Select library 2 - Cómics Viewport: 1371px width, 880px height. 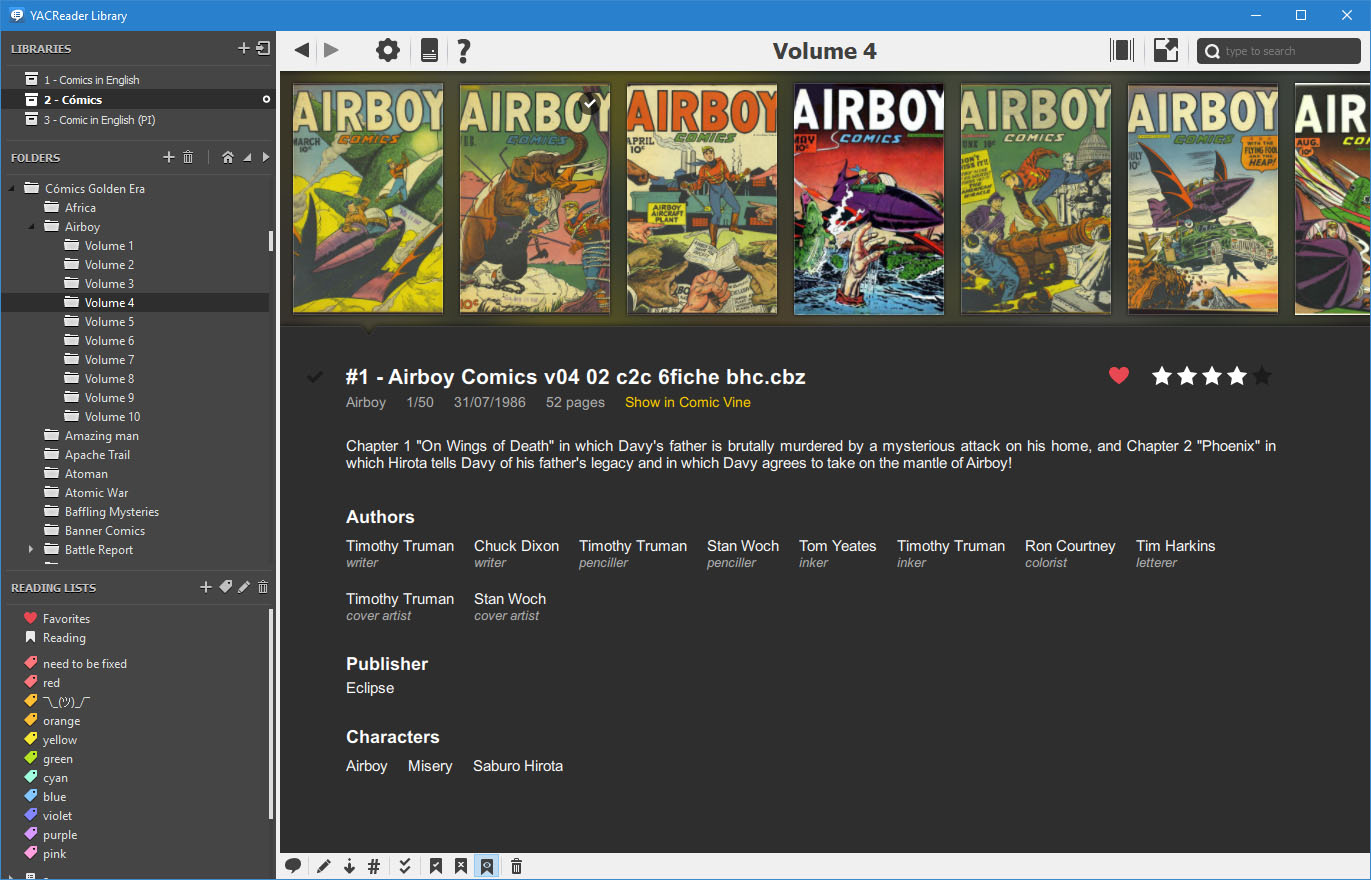(138, 100)
